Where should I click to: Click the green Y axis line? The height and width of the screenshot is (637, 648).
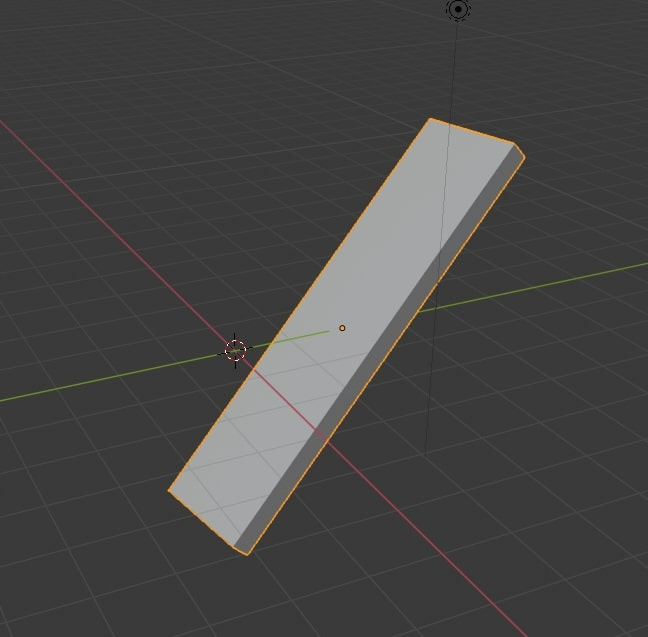tap(537, 286)
